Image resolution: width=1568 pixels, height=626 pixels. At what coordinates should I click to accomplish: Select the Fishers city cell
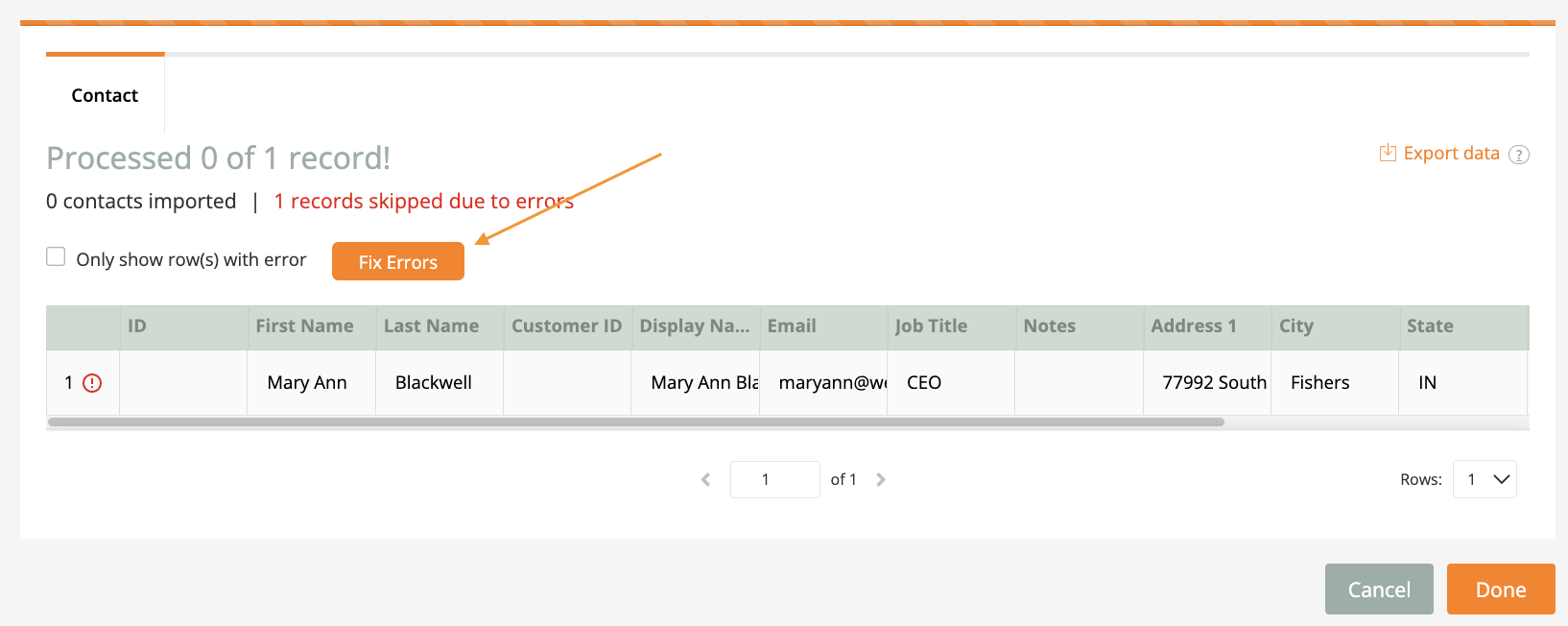click(1335, 382)
